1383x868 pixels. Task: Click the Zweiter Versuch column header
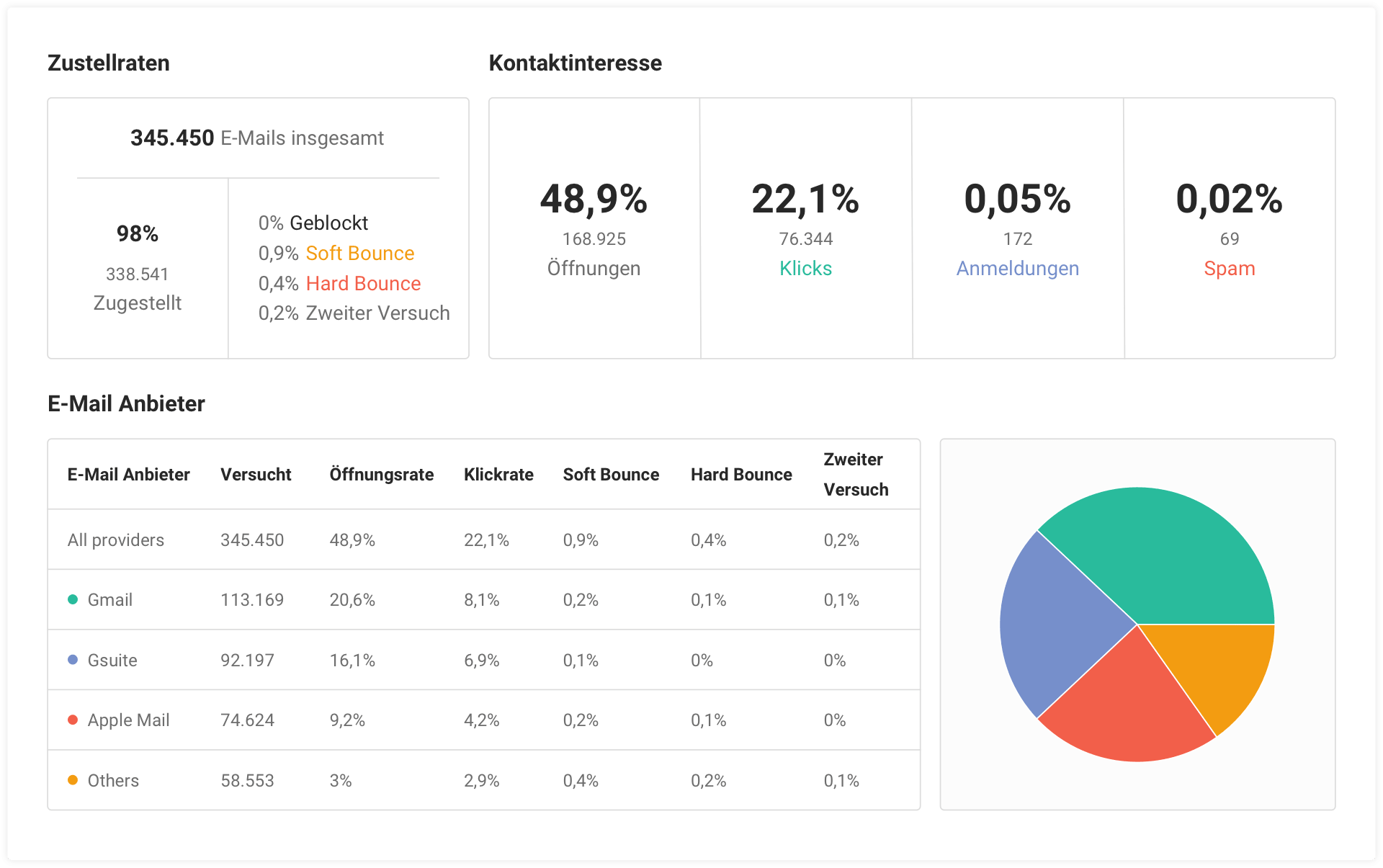coord(856,475)
